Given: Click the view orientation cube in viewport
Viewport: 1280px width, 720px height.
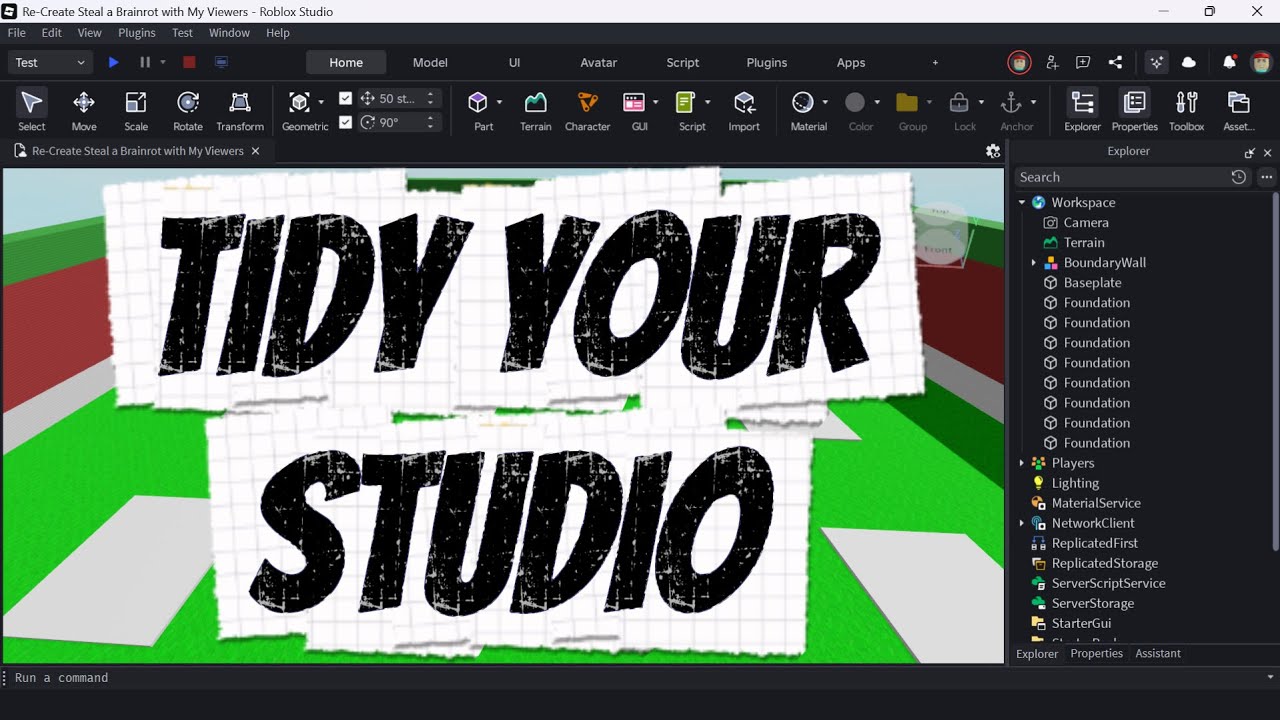Looking at the screenshot, I should pos(940,235).
